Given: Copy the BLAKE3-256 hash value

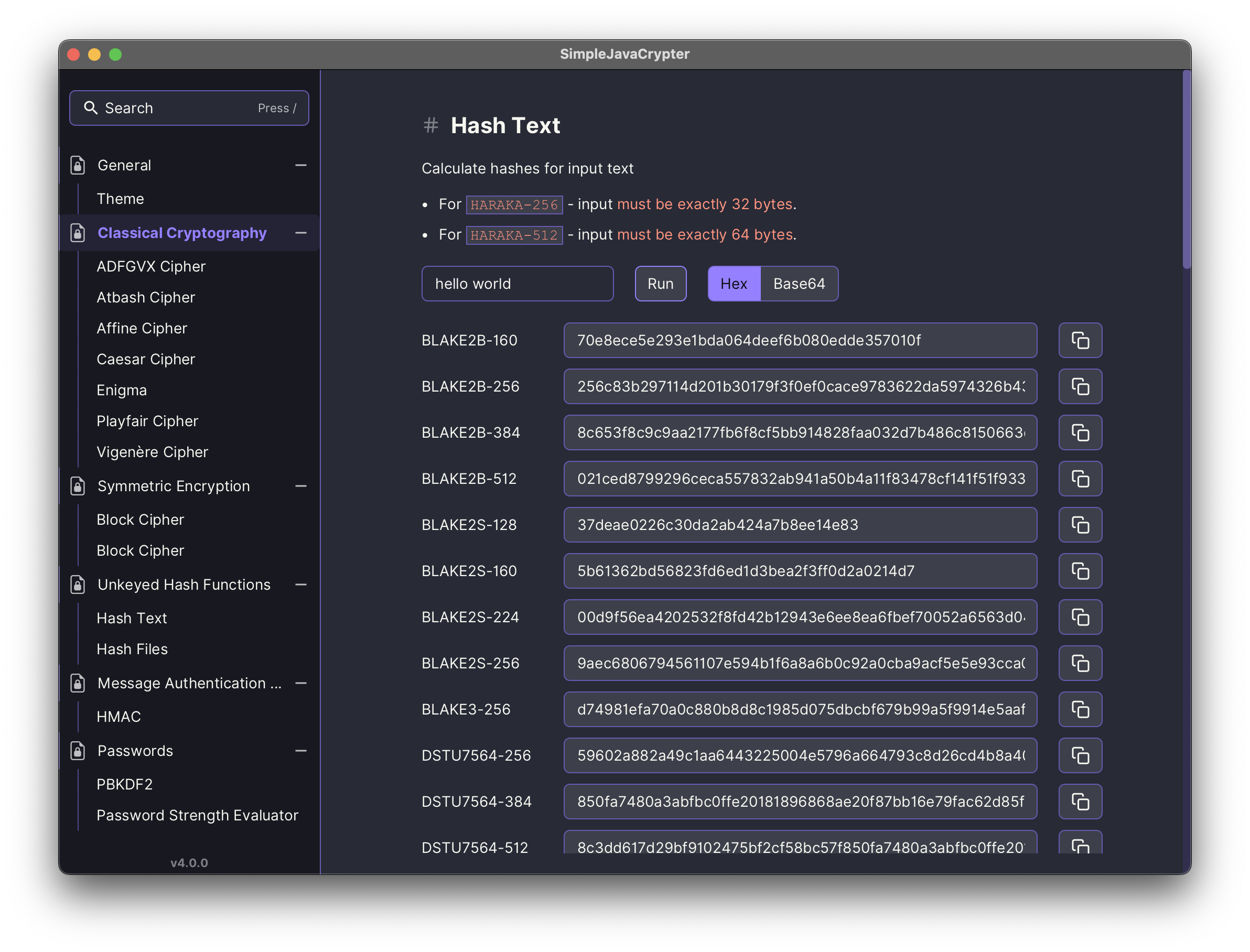Looking at the screenshot, I should coord(1080,709).
